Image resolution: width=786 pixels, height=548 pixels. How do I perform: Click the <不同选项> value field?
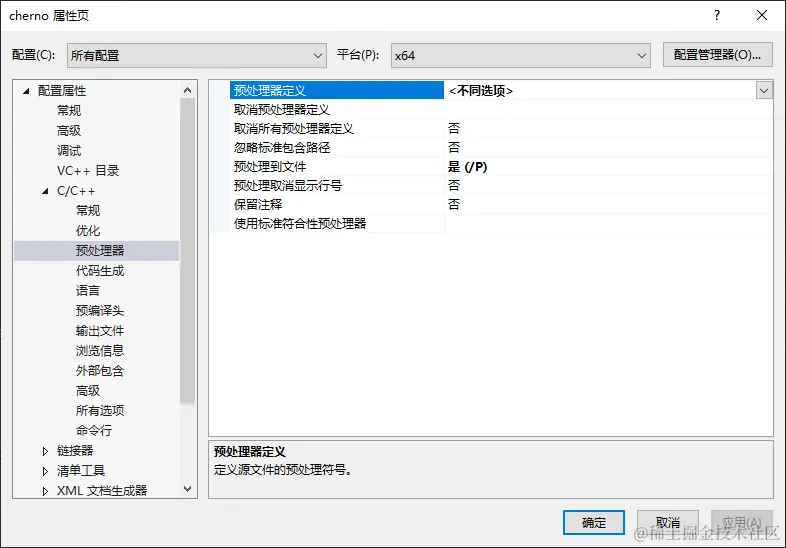[601, 91]
